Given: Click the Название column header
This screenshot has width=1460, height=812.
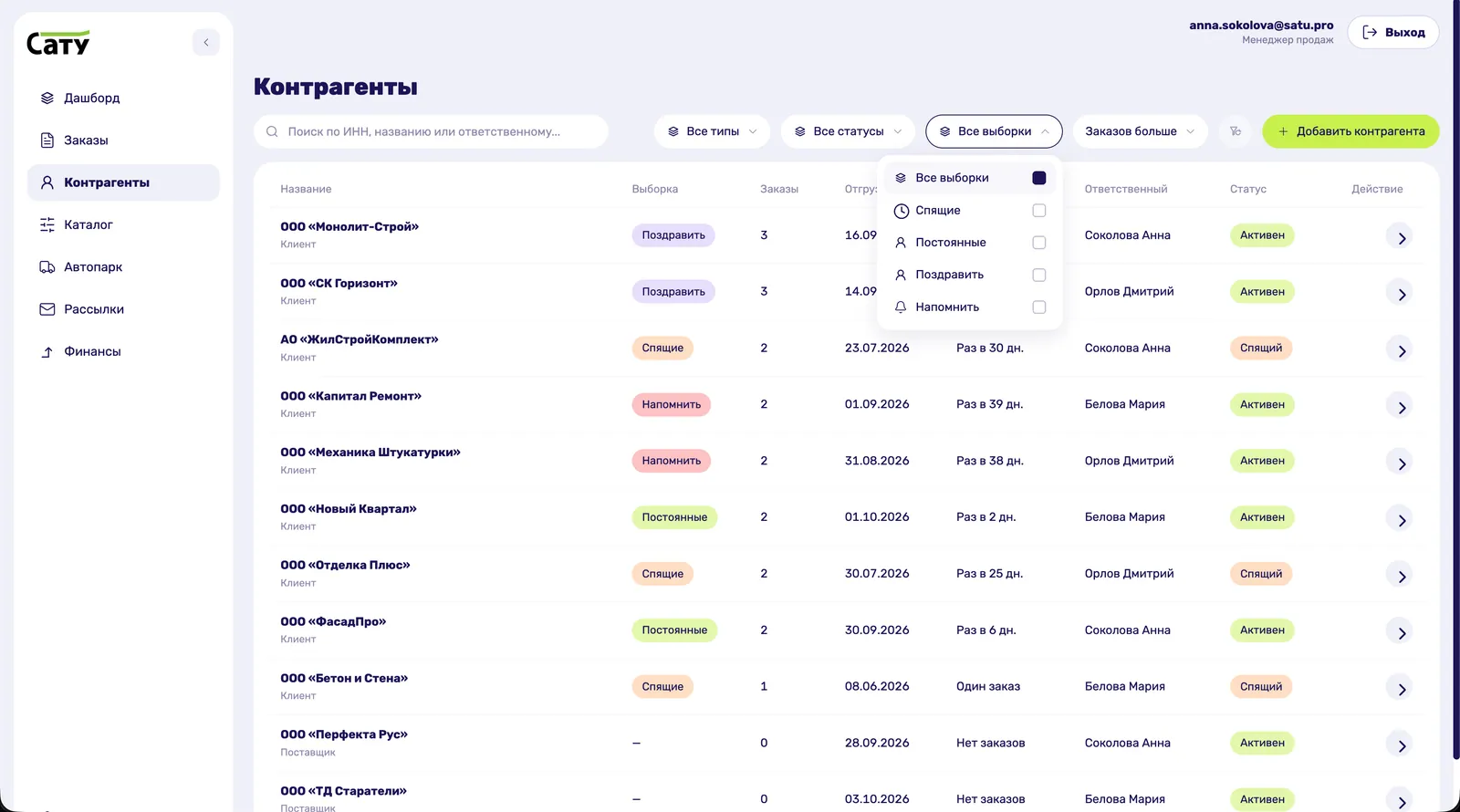Looking at the screenshot, I should tap(306, 189).
